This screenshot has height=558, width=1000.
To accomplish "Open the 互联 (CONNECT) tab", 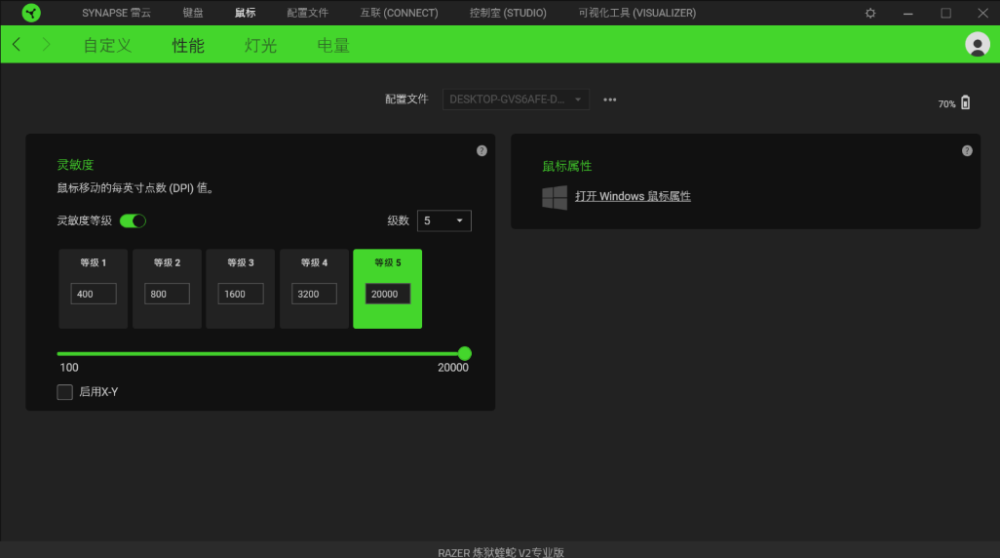I will tap(399, 13).
